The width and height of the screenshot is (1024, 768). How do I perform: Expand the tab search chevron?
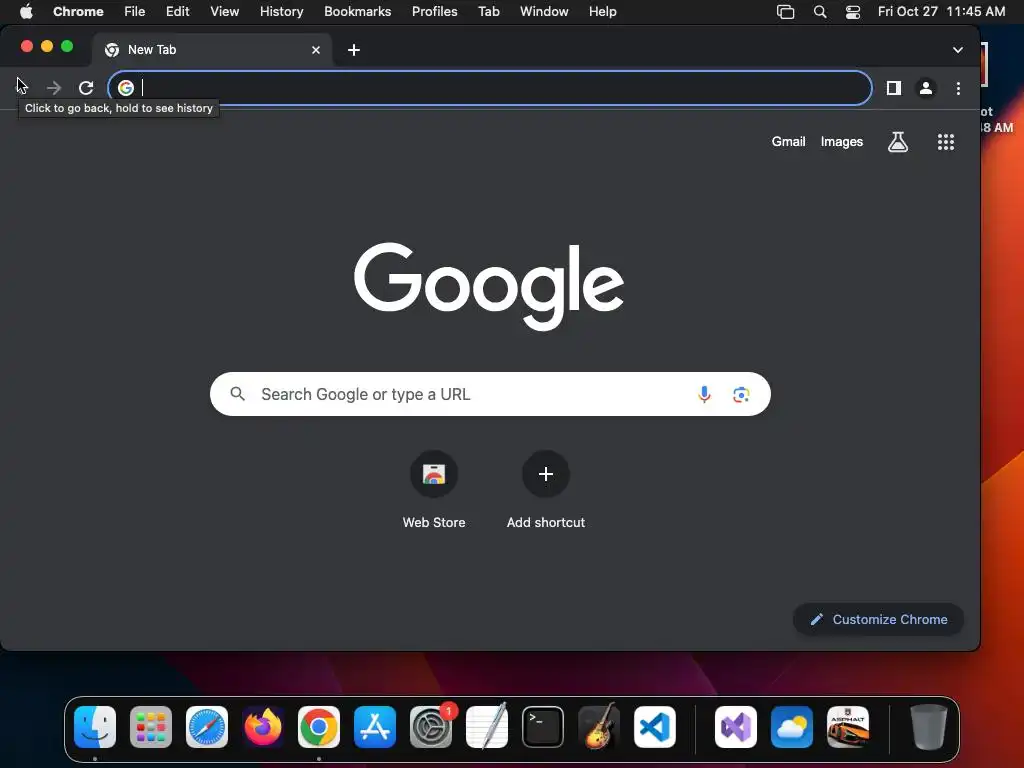pyautogui.click(x=957, y=50)
